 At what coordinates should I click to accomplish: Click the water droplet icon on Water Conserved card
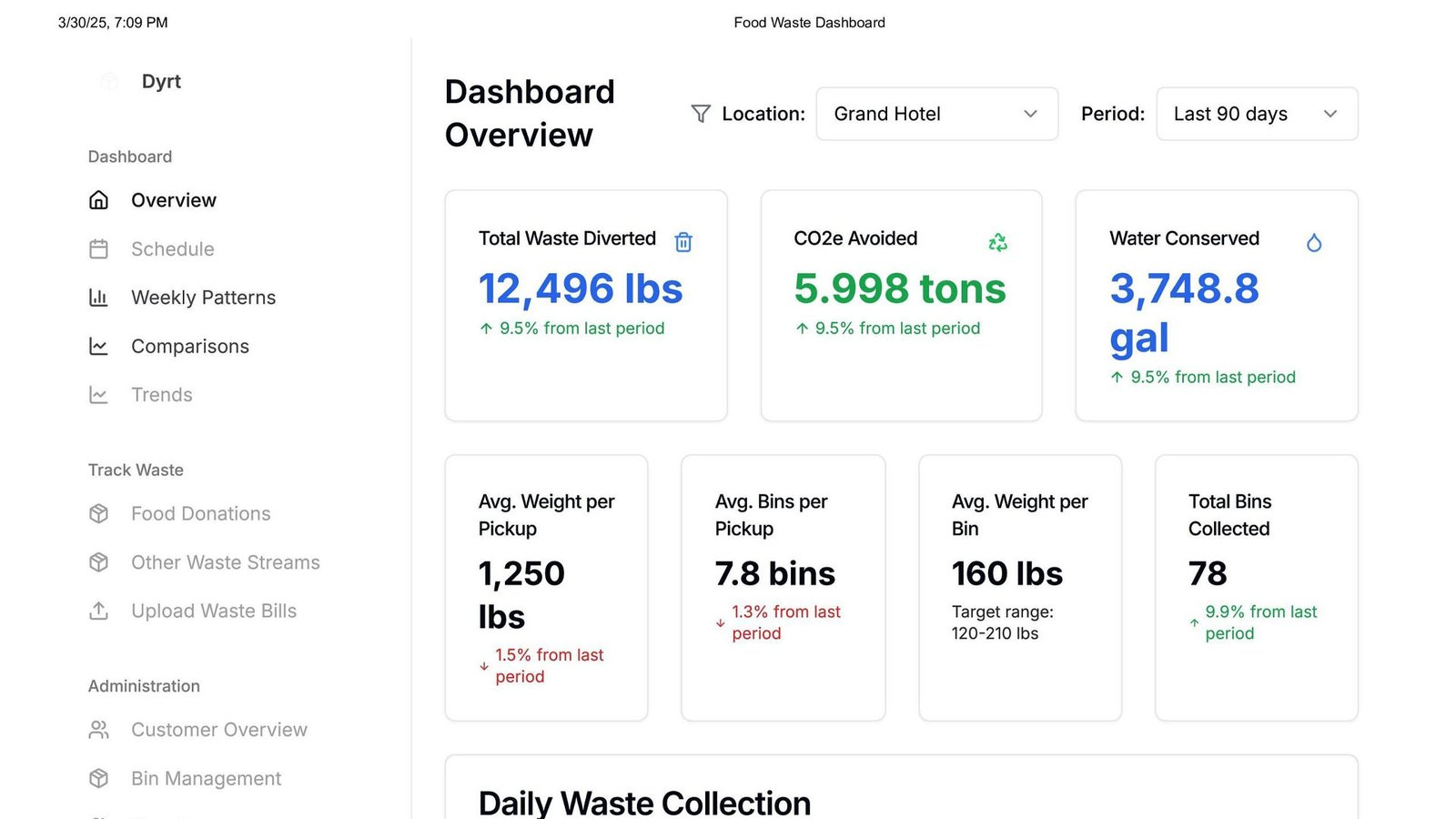point(1315,242)
